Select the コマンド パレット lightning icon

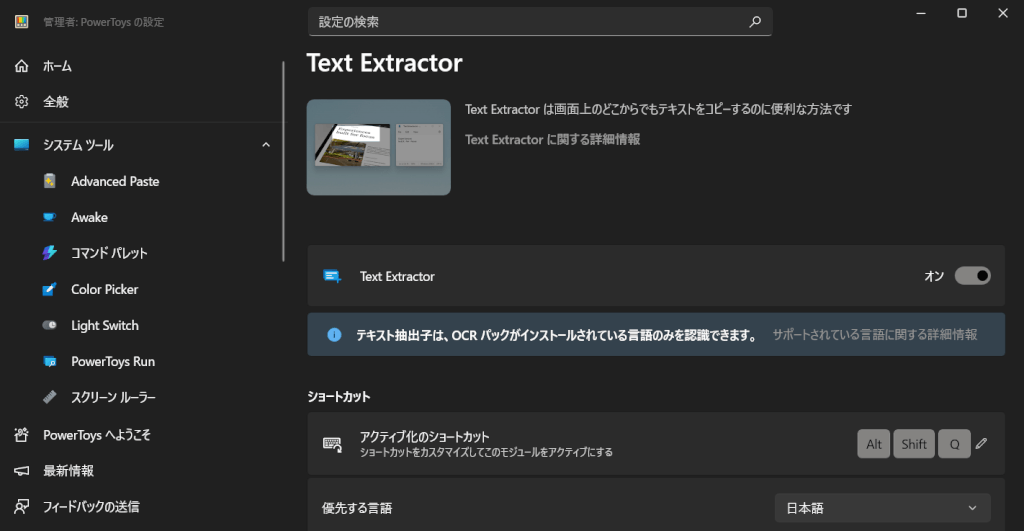50,253
